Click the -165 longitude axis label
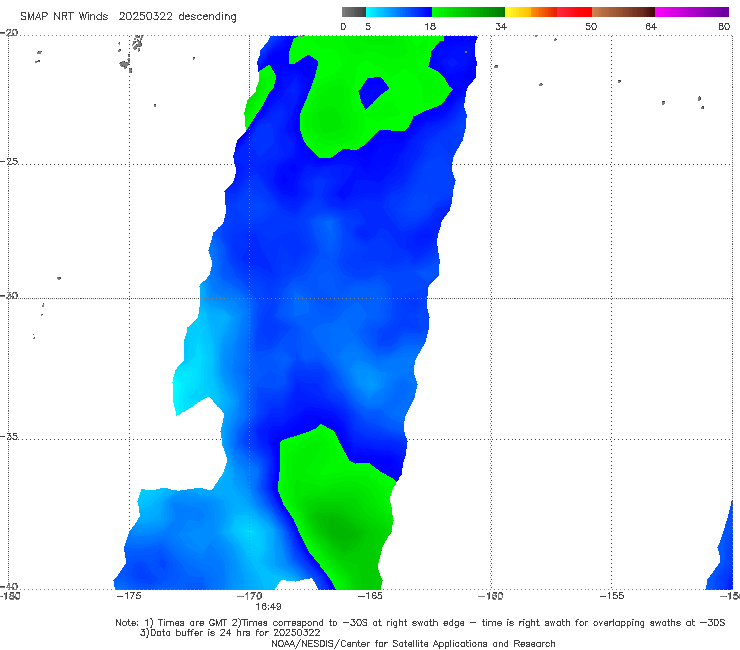The image size is (740, 650). click(x=370, y=596)
